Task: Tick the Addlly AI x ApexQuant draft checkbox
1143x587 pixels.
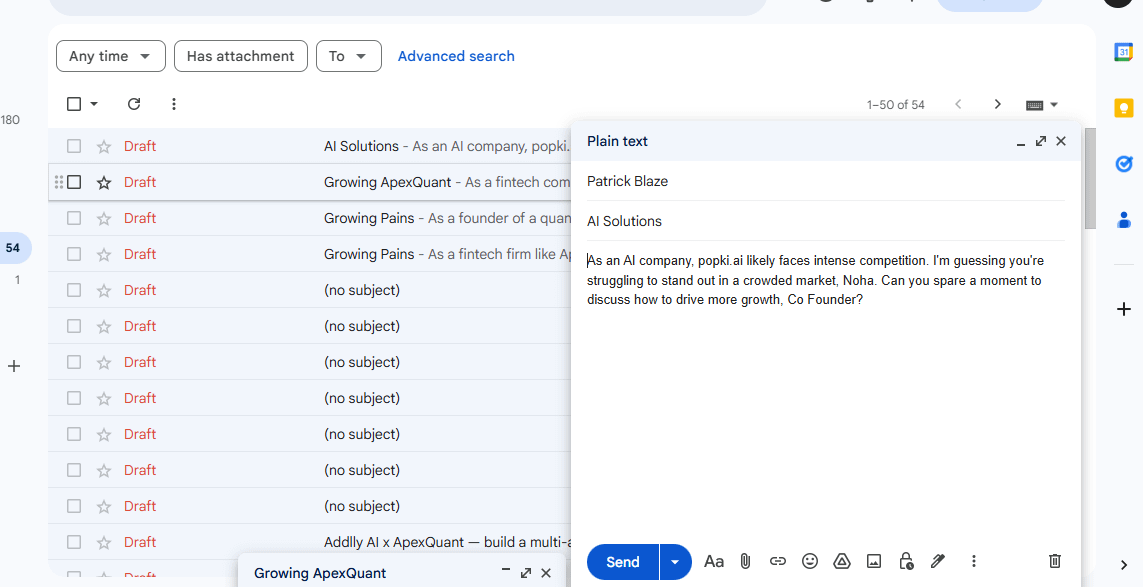Action: click(x=74, y=543)
